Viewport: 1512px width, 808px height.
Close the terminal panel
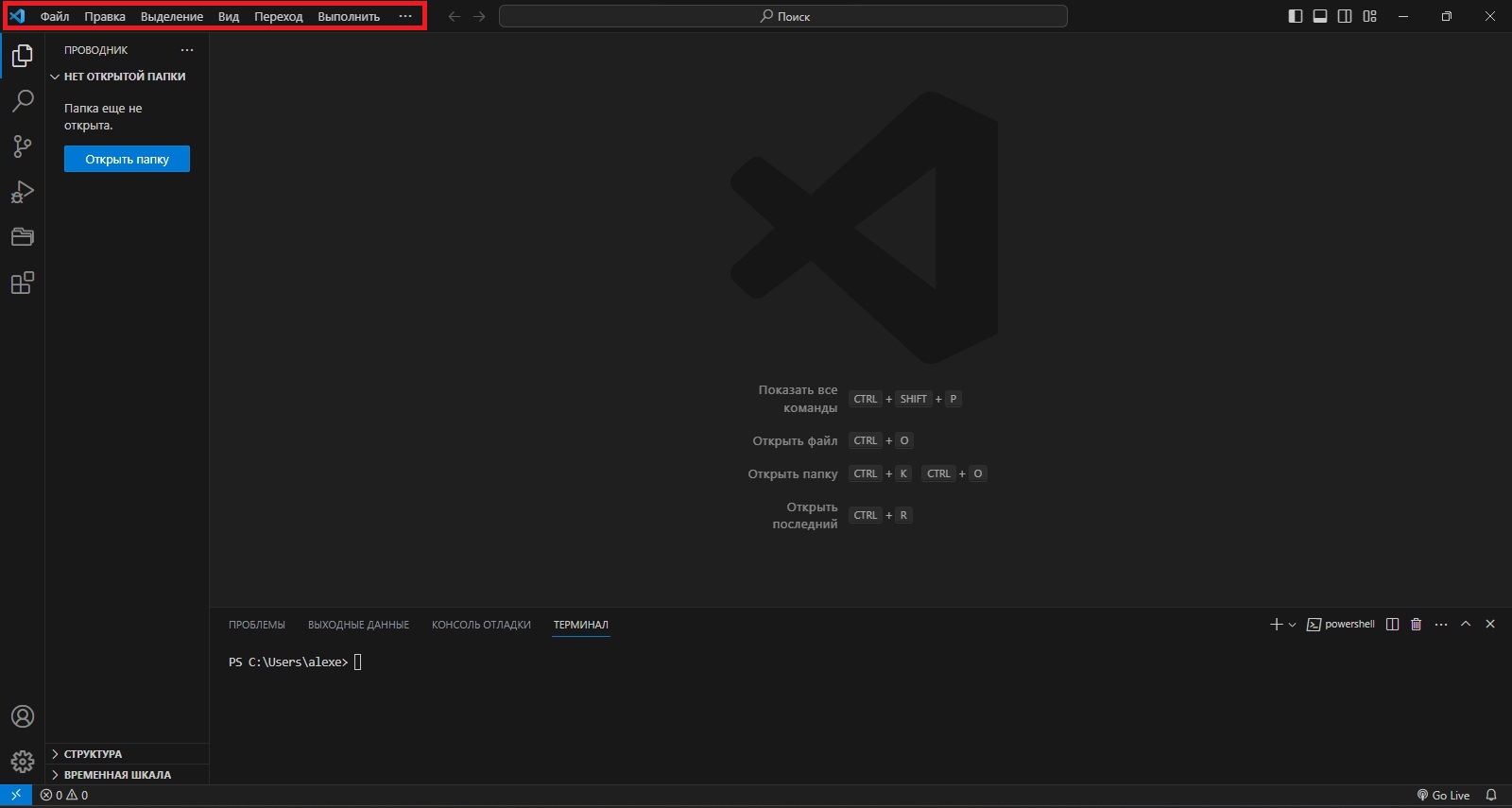point(1490,625)
